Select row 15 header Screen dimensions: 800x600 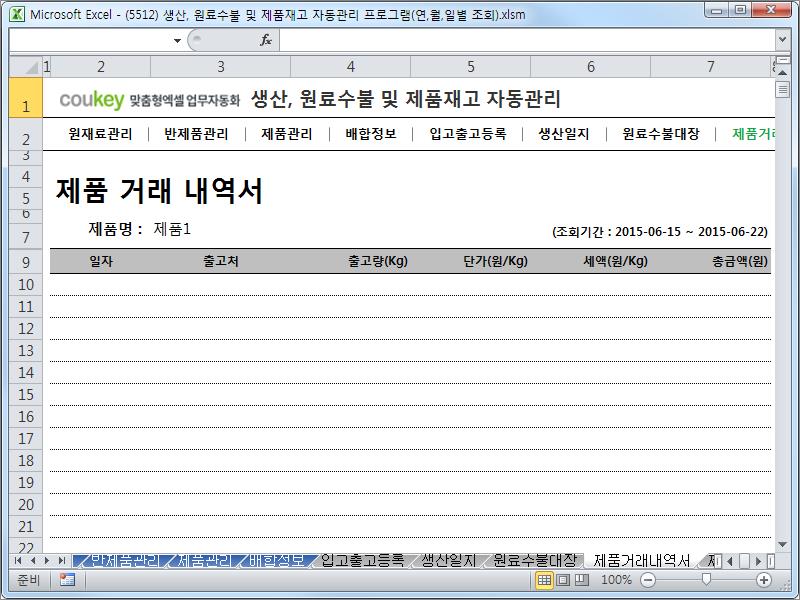click(26, 394)
